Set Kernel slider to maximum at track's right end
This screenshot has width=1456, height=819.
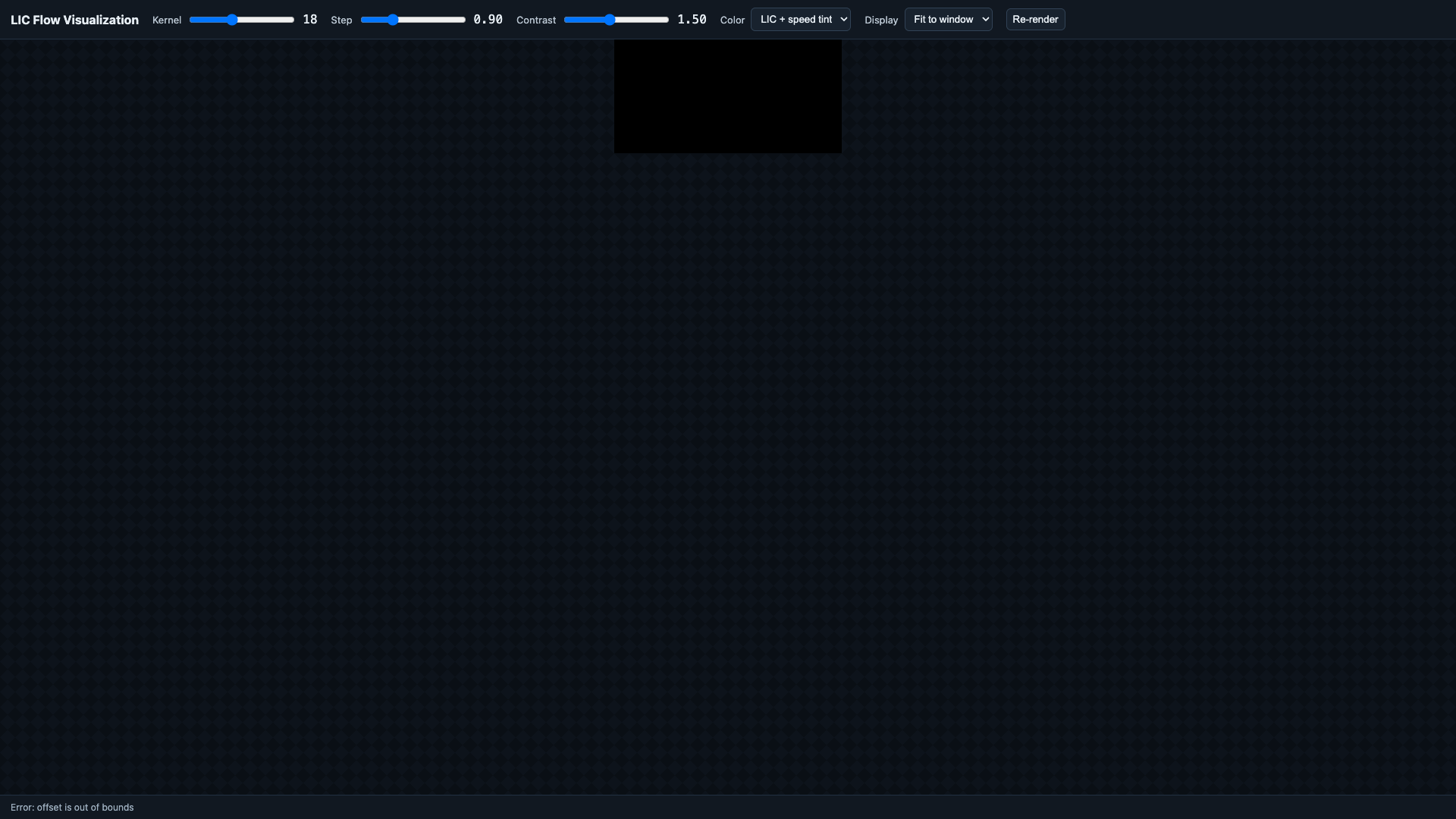pos(293,20)
